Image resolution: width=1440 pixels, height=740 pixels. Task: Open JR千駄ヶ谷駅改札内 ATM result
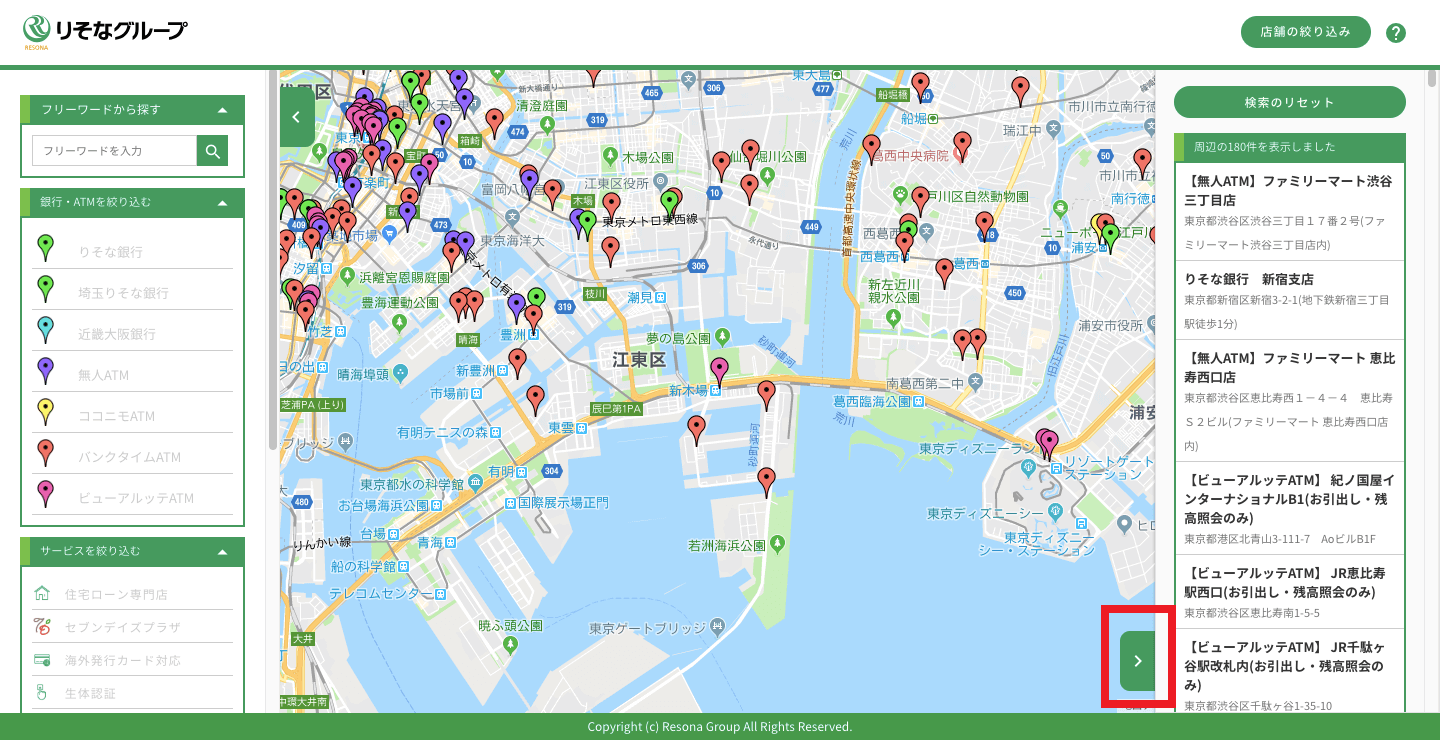click(1290, 672)
